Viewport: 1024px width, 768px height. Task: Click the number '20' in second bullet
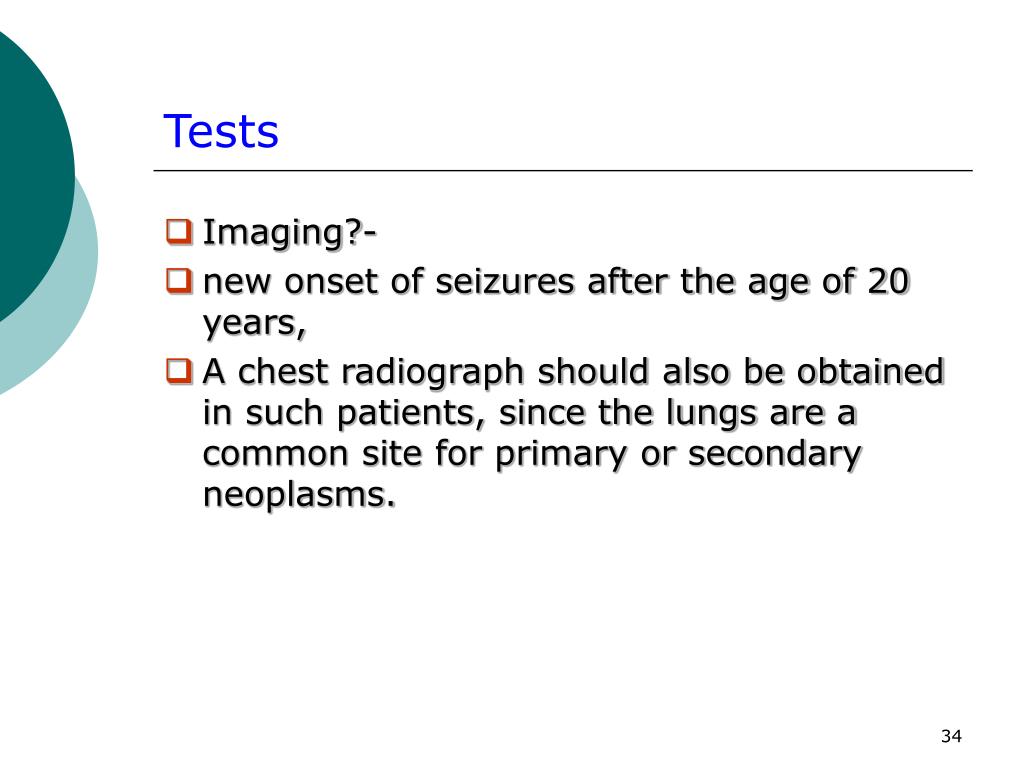point(889,281)
